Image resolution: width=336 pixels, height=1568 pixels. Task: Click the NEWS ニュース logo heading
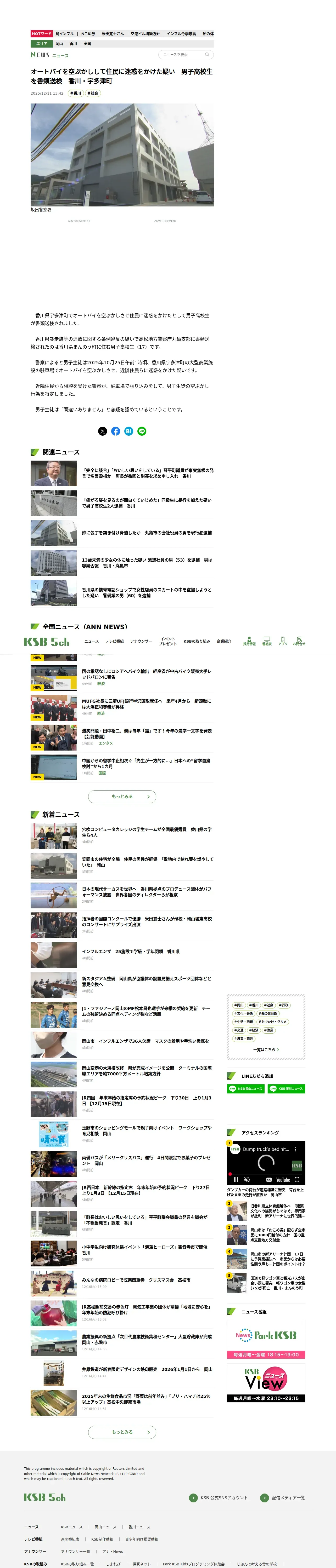49,55
